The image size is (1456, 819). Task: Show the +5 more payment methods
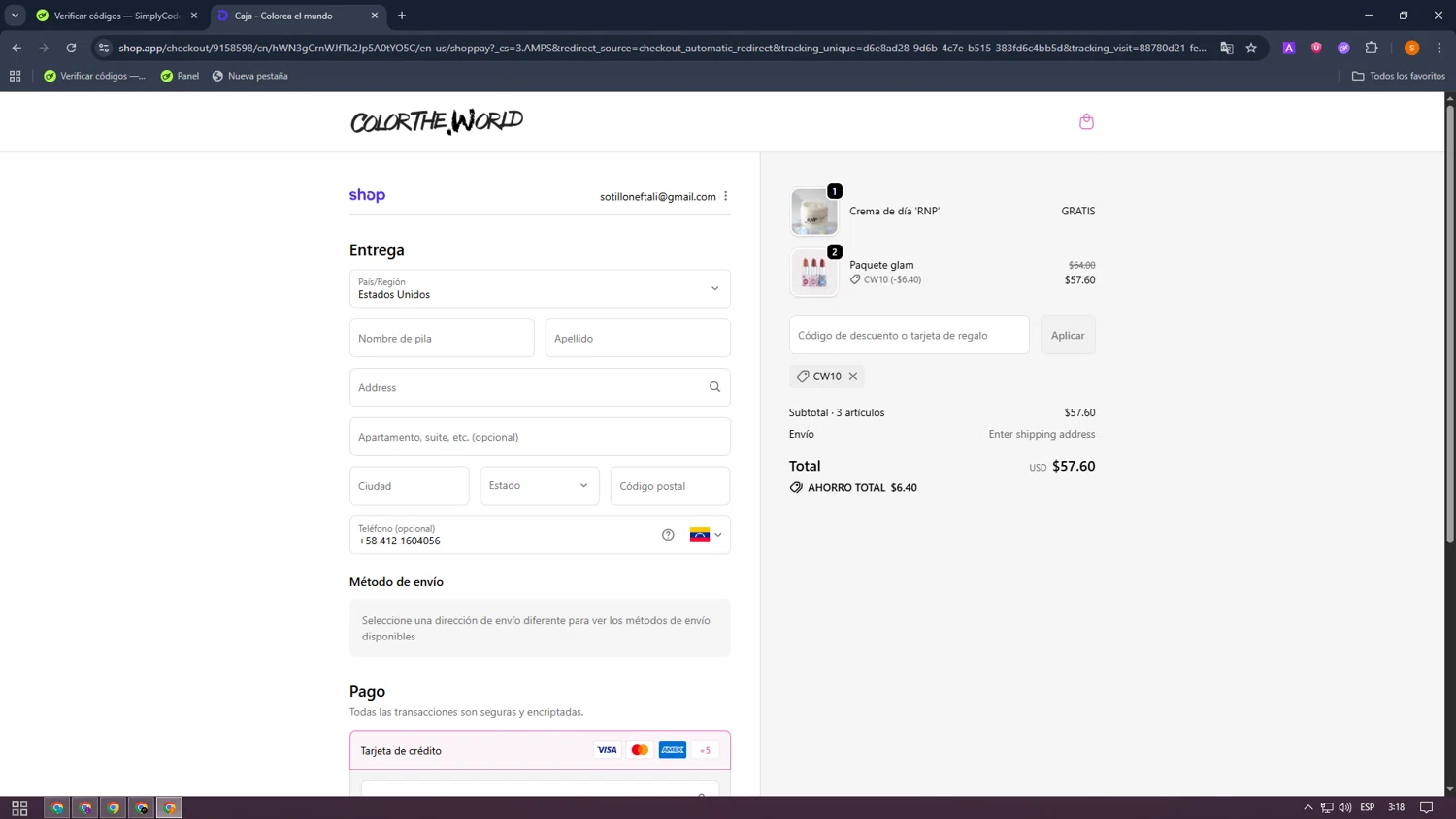click(x=705, y=750)
